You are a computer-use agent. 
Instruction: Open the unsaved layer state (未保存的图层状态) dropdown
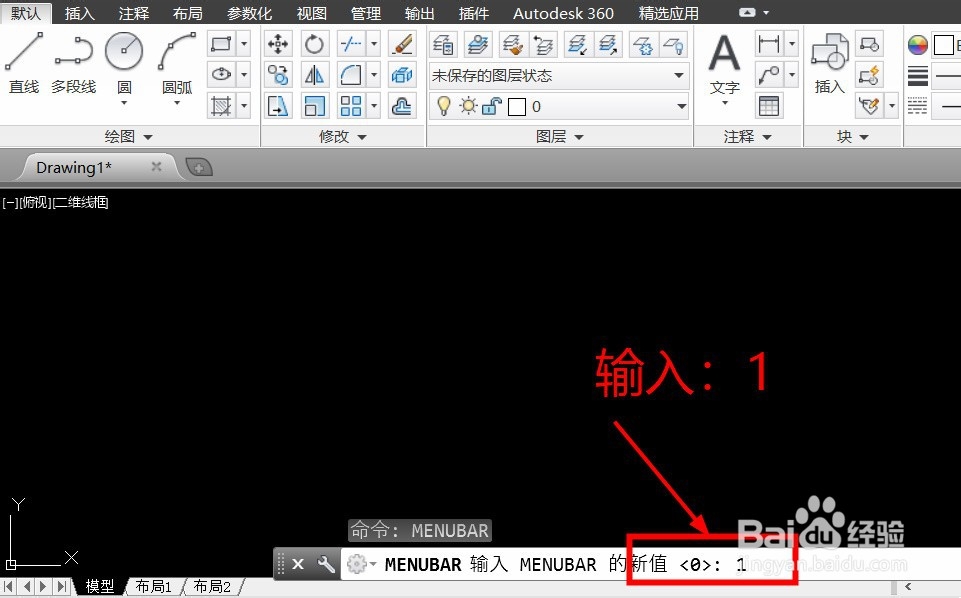(559, 75)
